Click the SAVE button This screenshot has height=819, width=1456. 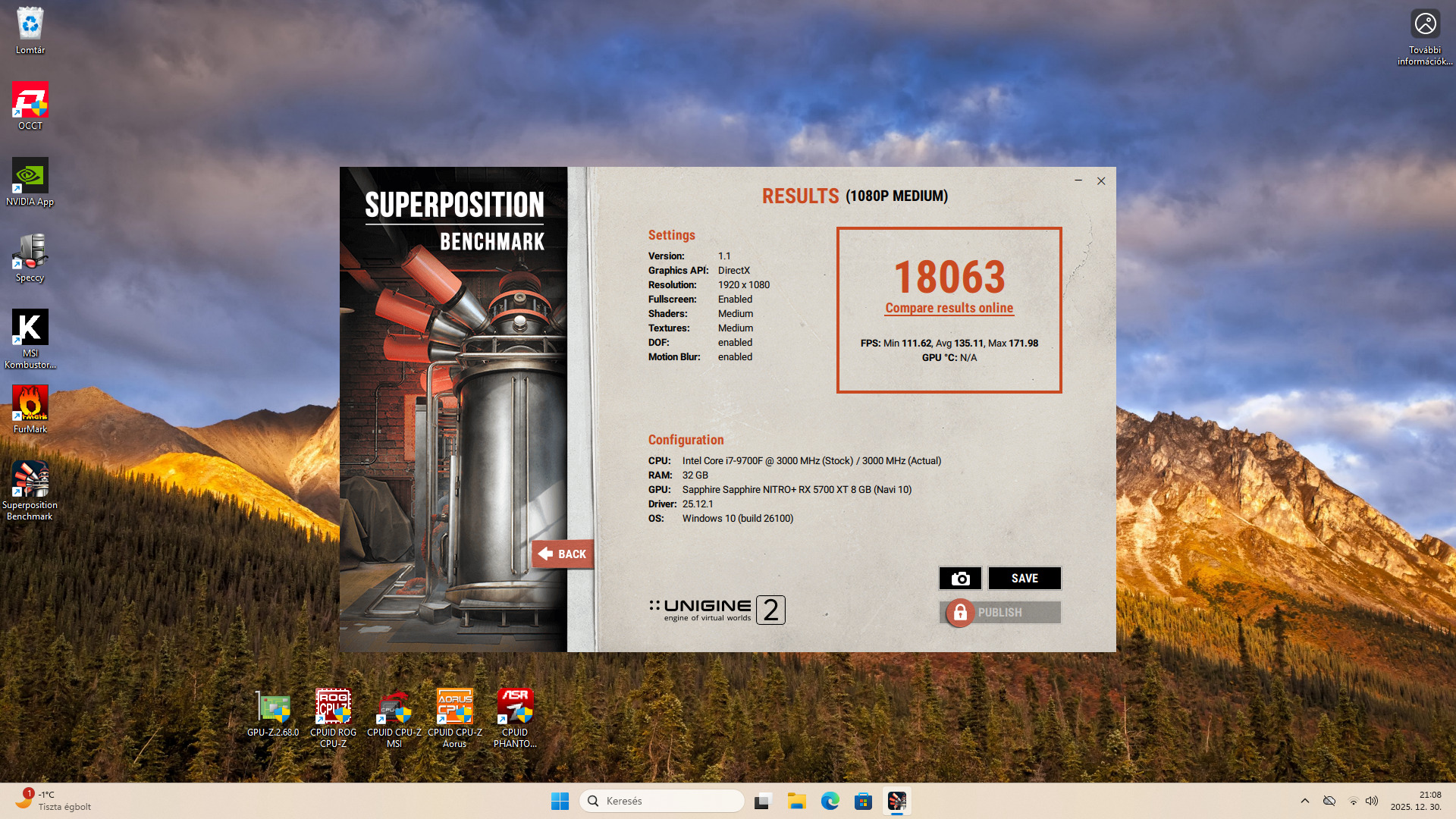coord(1025,579)
